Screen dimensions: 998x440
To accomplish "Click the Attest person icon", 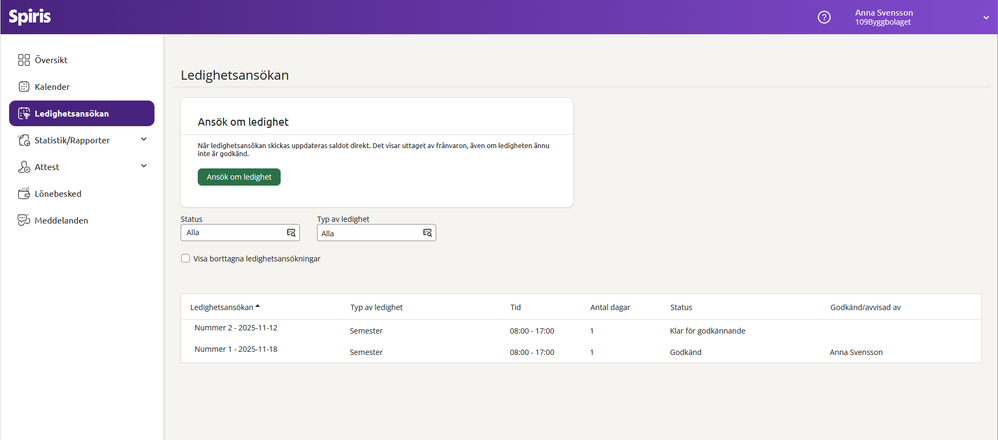I will [25, 167].
